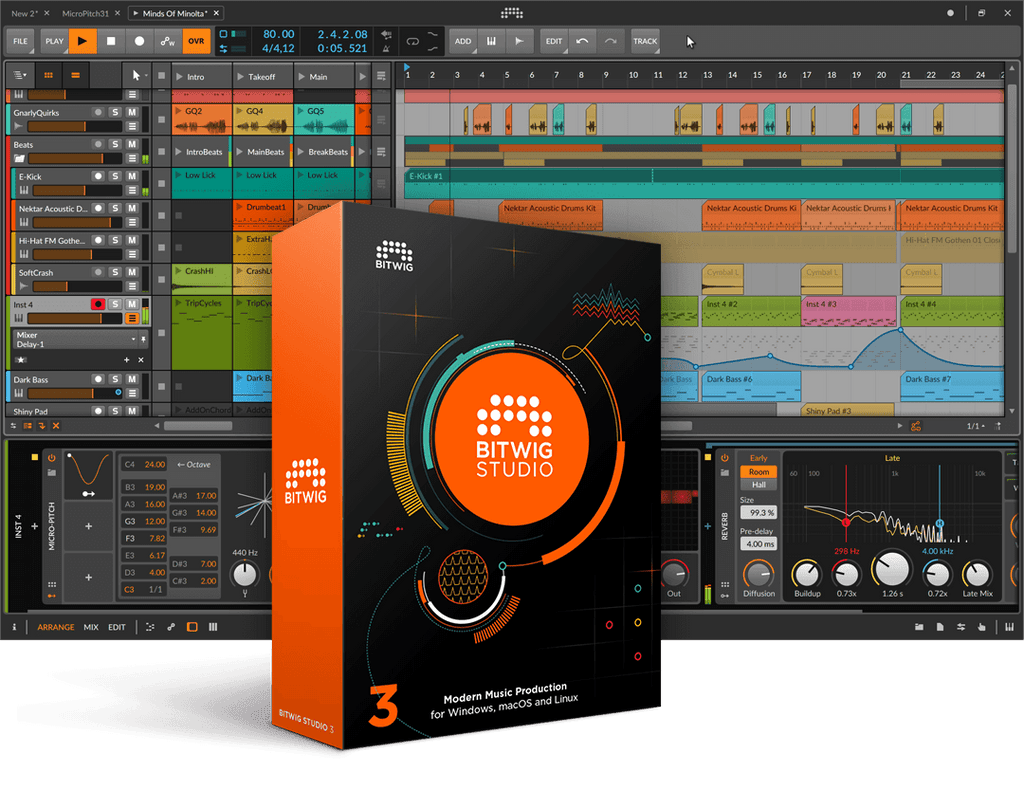Expand the SoftCrash track lanes button
The image size is (1024, 790).
coord(133,287)
